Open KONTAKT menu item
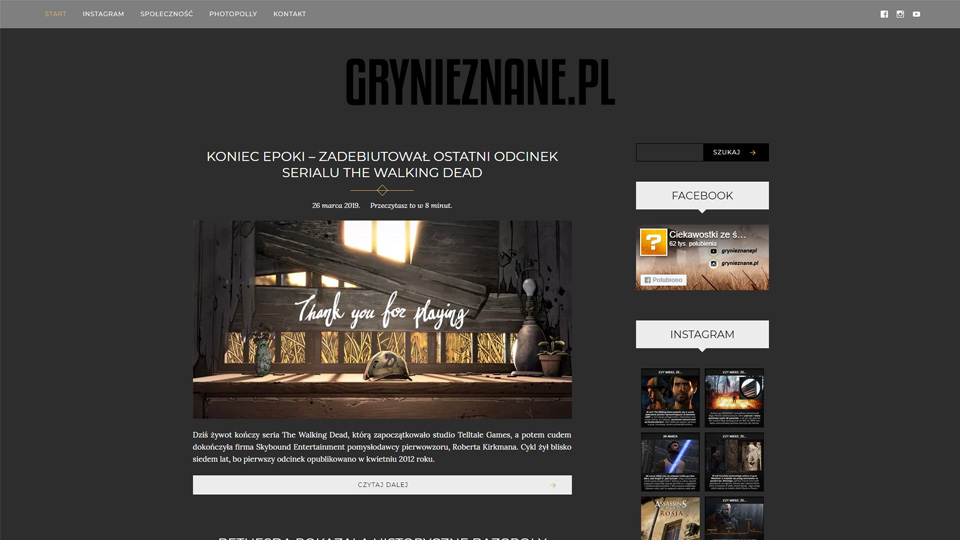Viewport: 960px width, 540px height. (290, 14)
